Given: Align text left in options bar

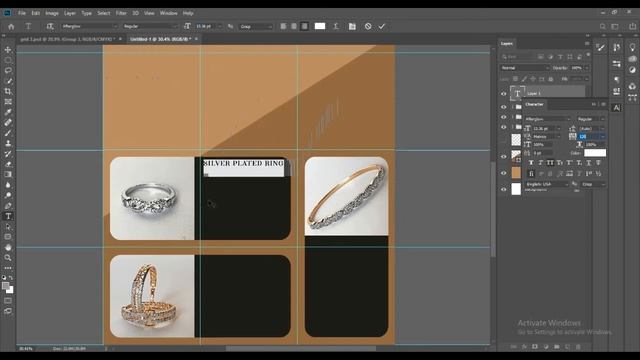Looking at the screenshot, I should 283,27.
